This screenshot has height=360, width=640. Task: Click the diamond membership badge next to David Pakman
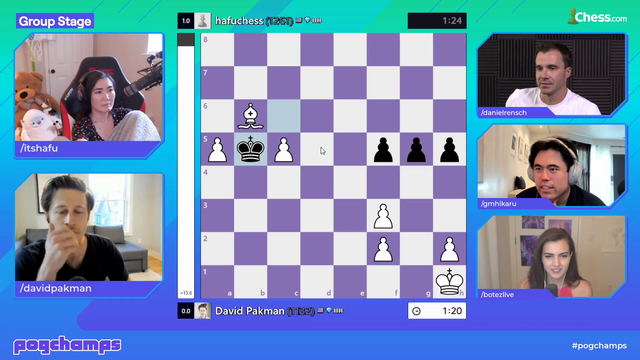(x=329, y=310)
